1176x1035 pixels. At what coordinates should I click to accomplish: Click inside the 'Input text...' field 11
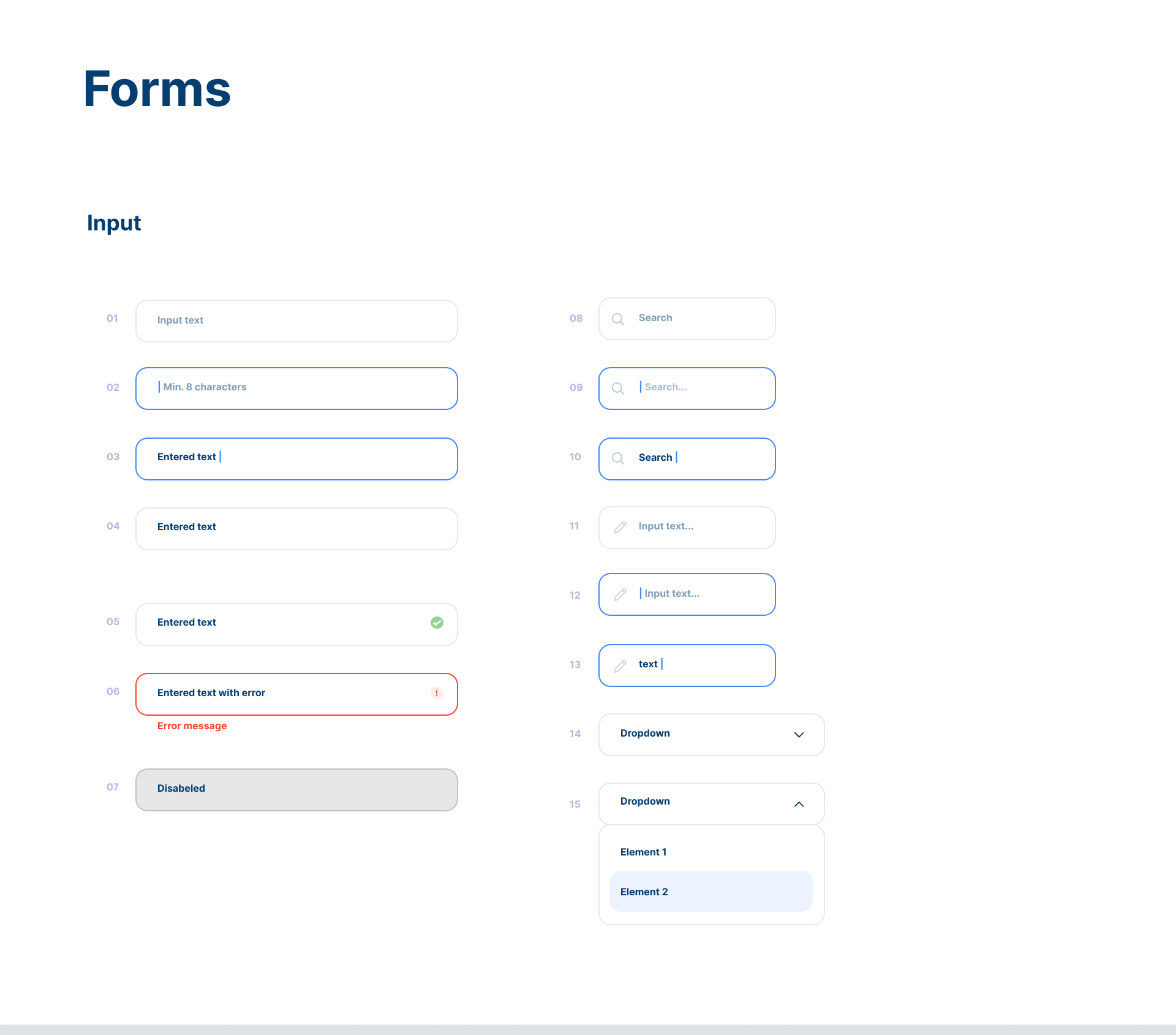pyautogui.click(x=698, y=527)
